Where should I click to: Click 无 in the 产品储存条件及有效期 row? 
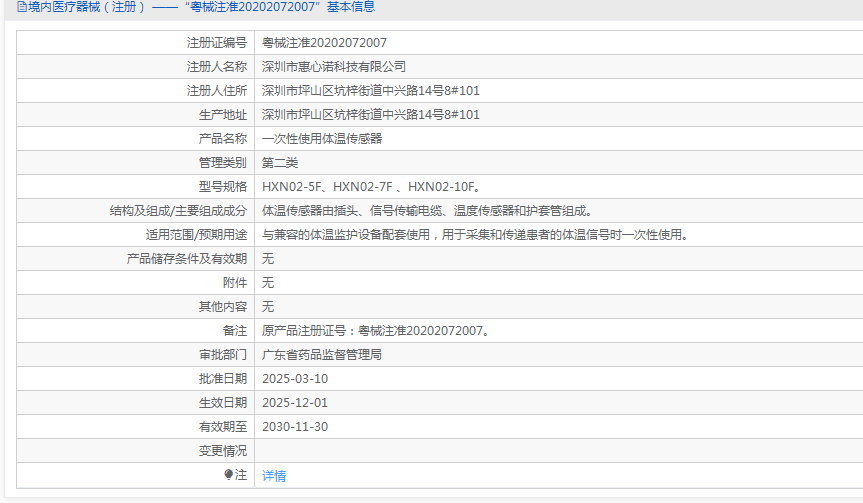268,259
